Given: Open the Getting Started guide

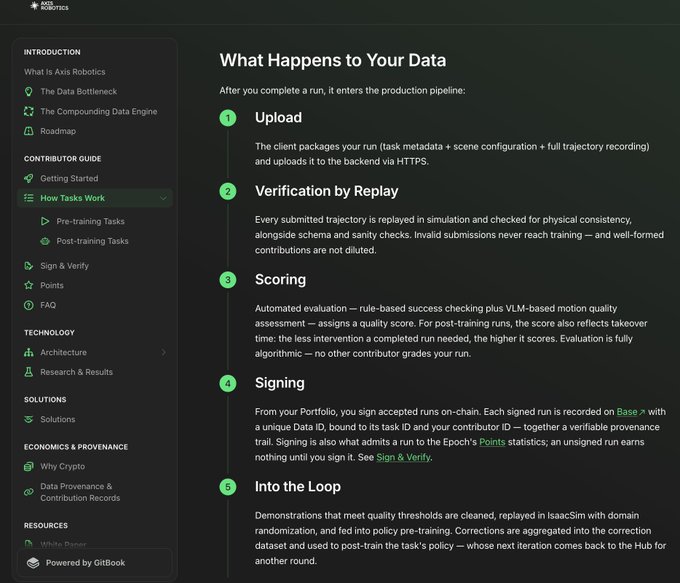Looking at the screenshot, I should (x=69, y=178).
